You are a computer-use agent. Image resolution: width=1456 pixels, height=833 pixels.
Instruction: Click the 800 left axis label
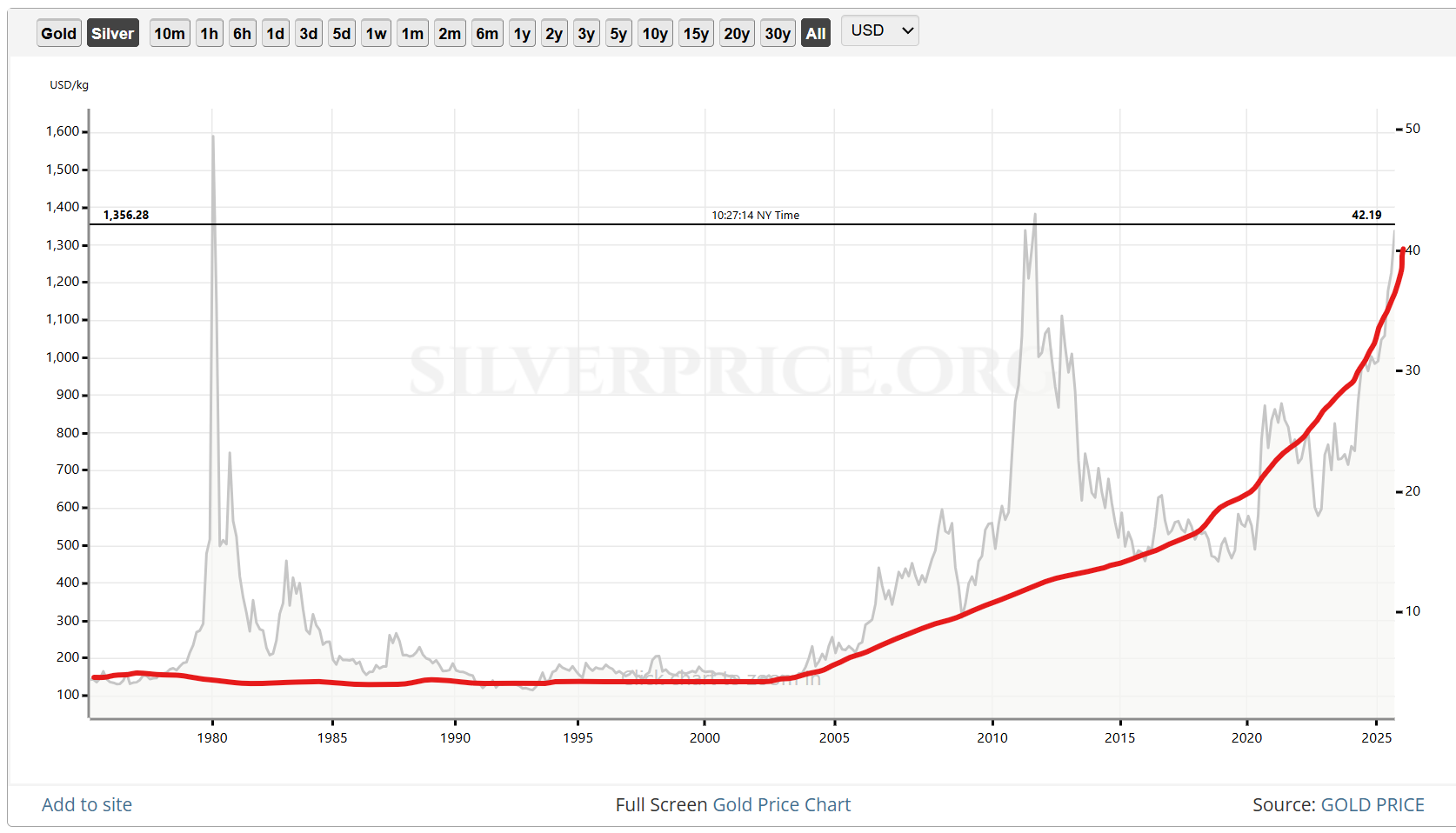[x=68, y=433]
